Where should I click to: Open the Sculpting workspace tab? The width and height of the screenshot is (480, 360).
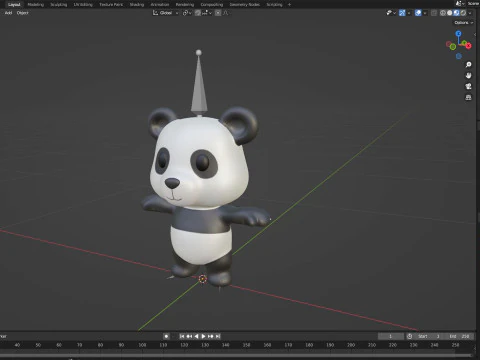[x=59, y=4]
